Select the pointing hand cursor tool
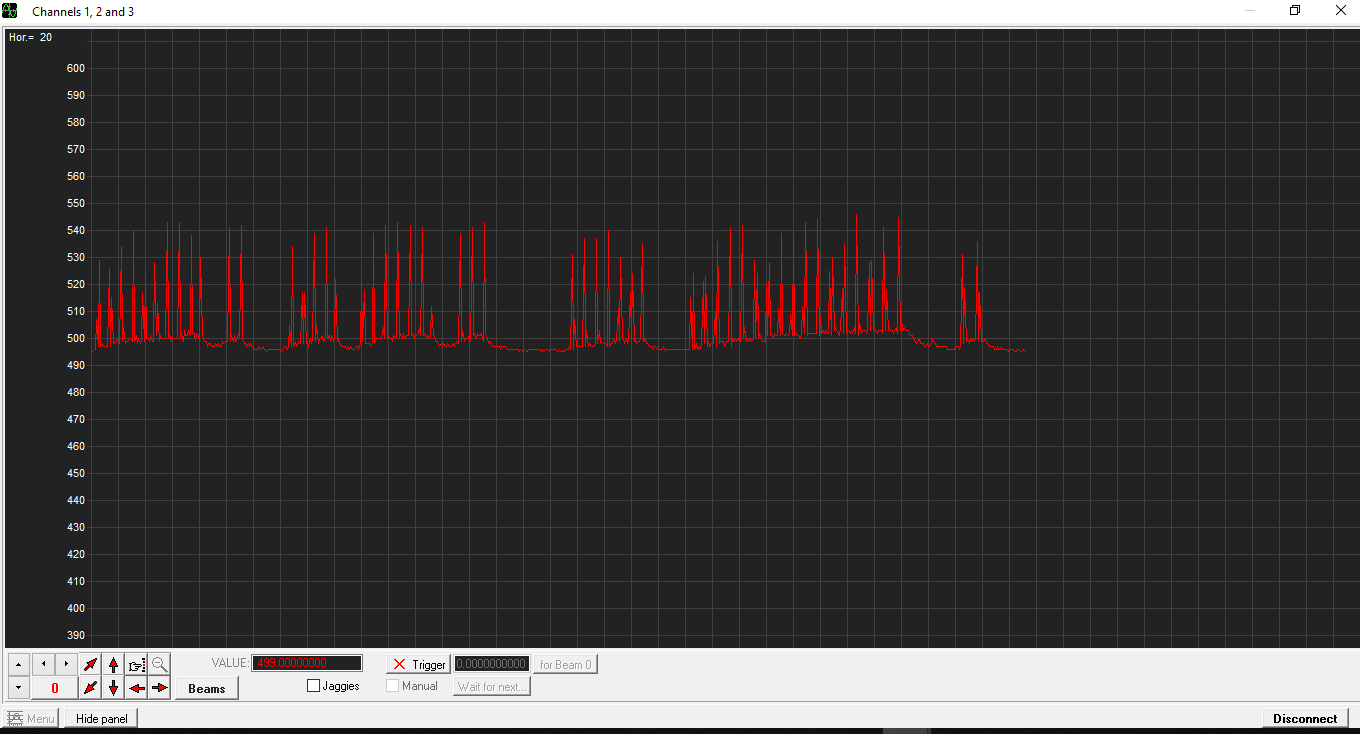Screen dimensions: 1360x734 (x=137, y=664)
